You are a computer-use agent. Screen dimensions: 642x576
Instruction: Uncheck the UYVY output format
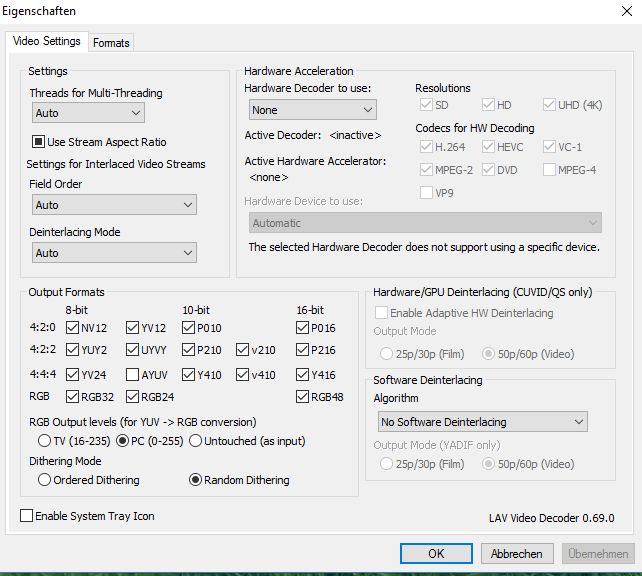pos(132,350)
